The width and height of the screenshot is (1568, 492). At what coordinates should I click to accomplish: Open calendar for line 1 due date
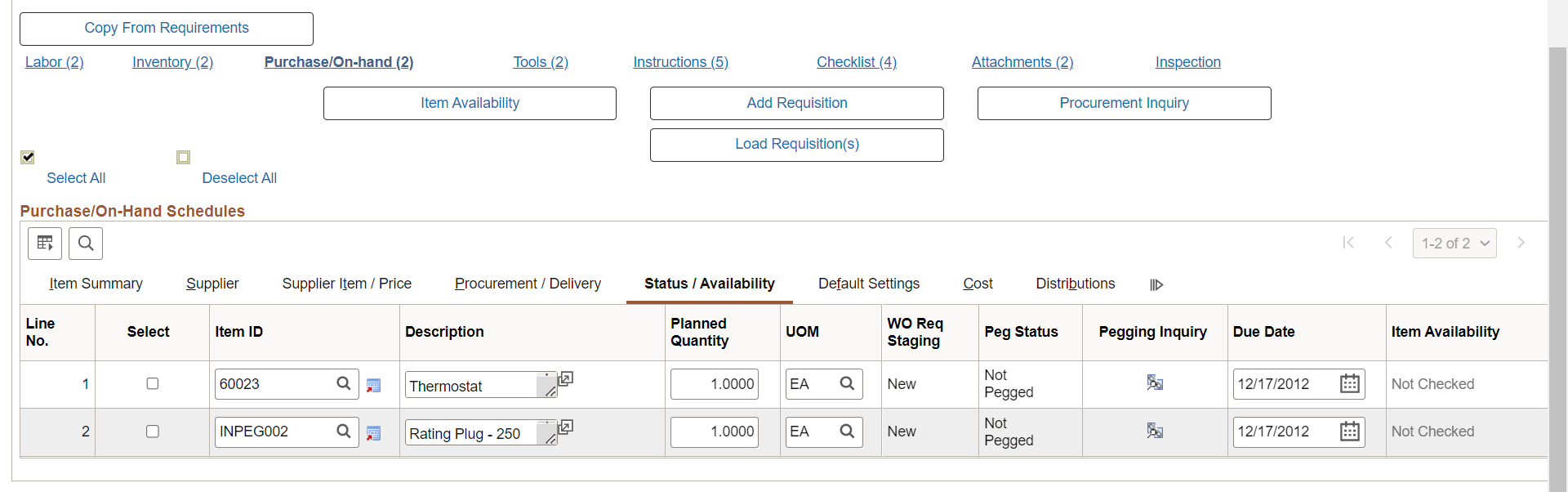[x=1349, y=383]
